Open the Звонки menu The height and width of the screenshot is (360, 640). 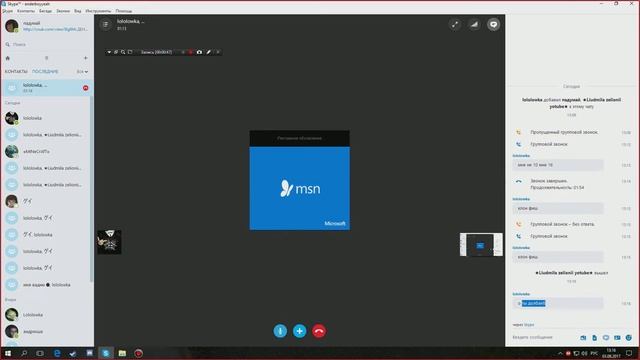pos(63,11)
